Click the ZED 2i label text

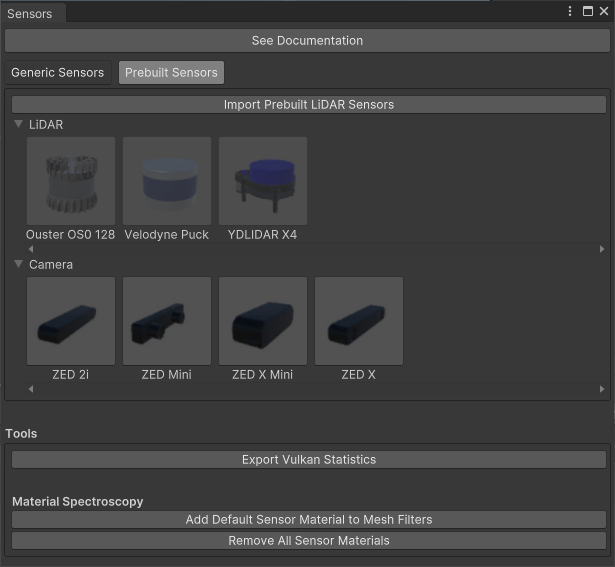coord(71,374)
